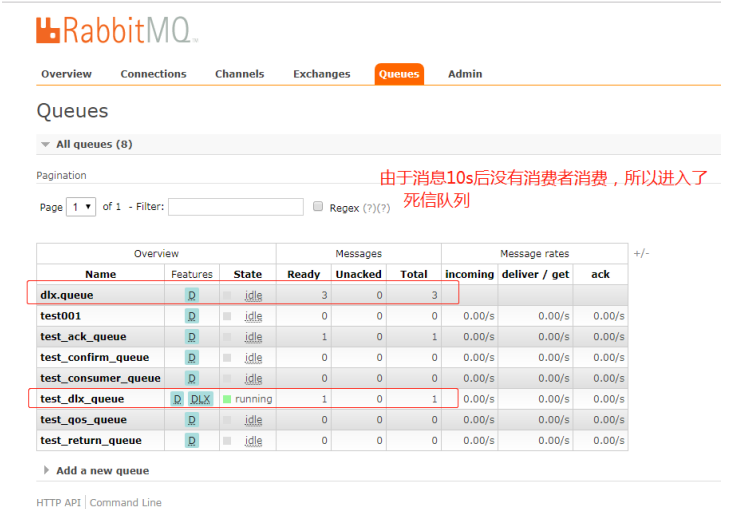
Task: Go to the Overview tab
Action: [66, 74]
